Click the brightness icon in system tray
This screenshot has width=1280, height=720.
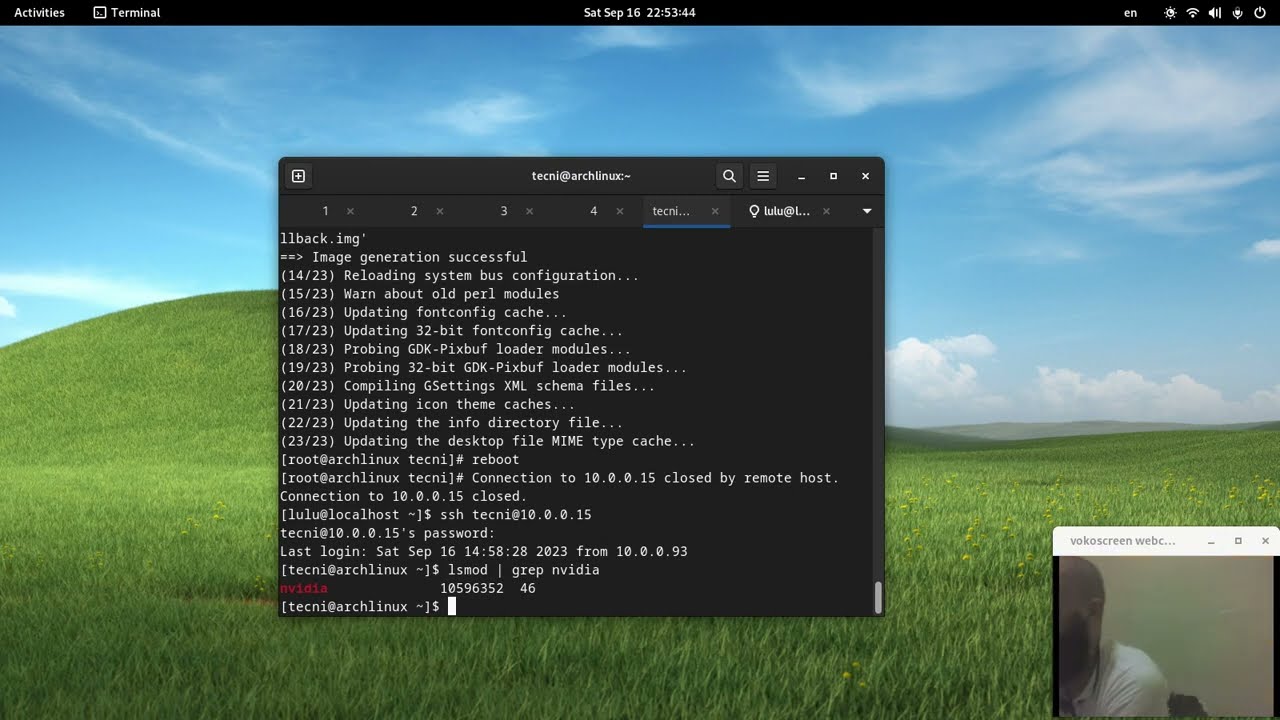[1170, 13]
